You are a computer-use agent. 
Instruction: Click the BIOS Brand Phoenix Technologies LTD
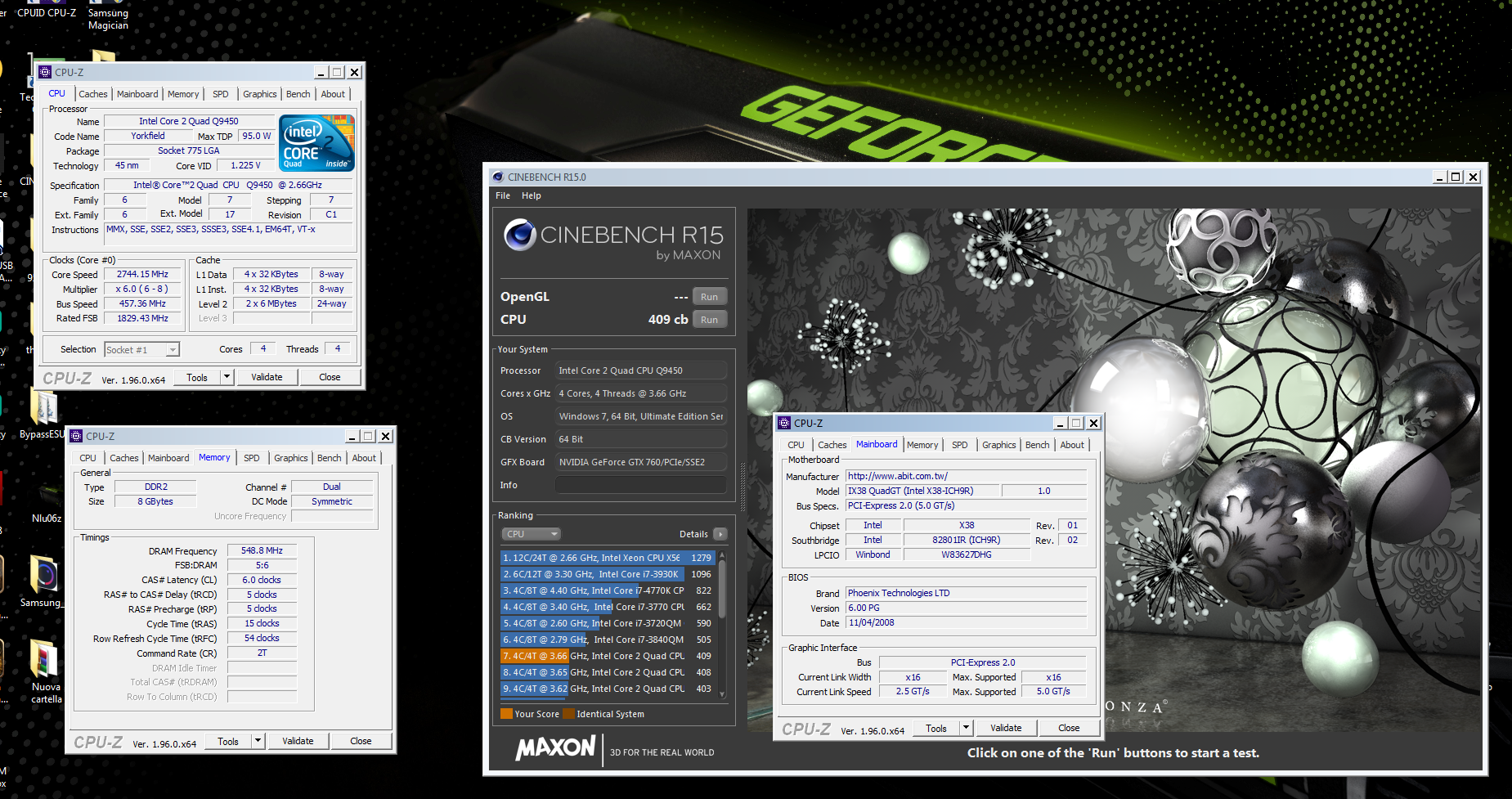[967, 593]
